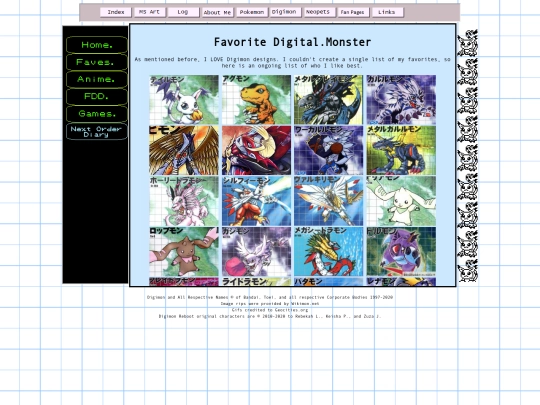Open the Fan Pages section
The height and width of the screenshot is (405, 540).
353,12
